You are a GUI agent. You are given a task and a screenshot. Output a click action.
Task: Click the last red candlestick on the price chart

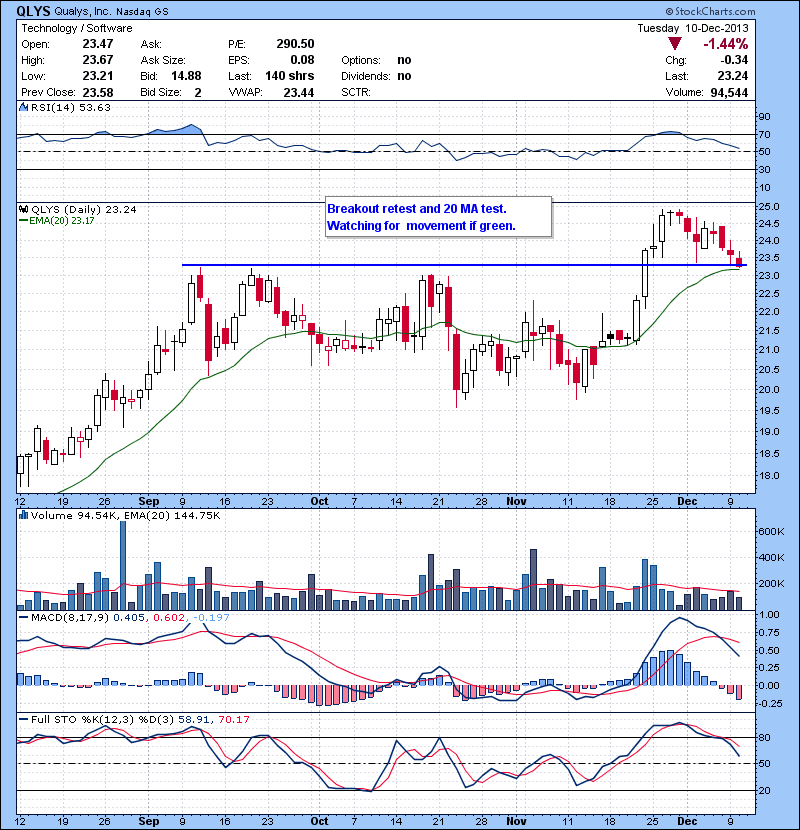coord(739,261)
